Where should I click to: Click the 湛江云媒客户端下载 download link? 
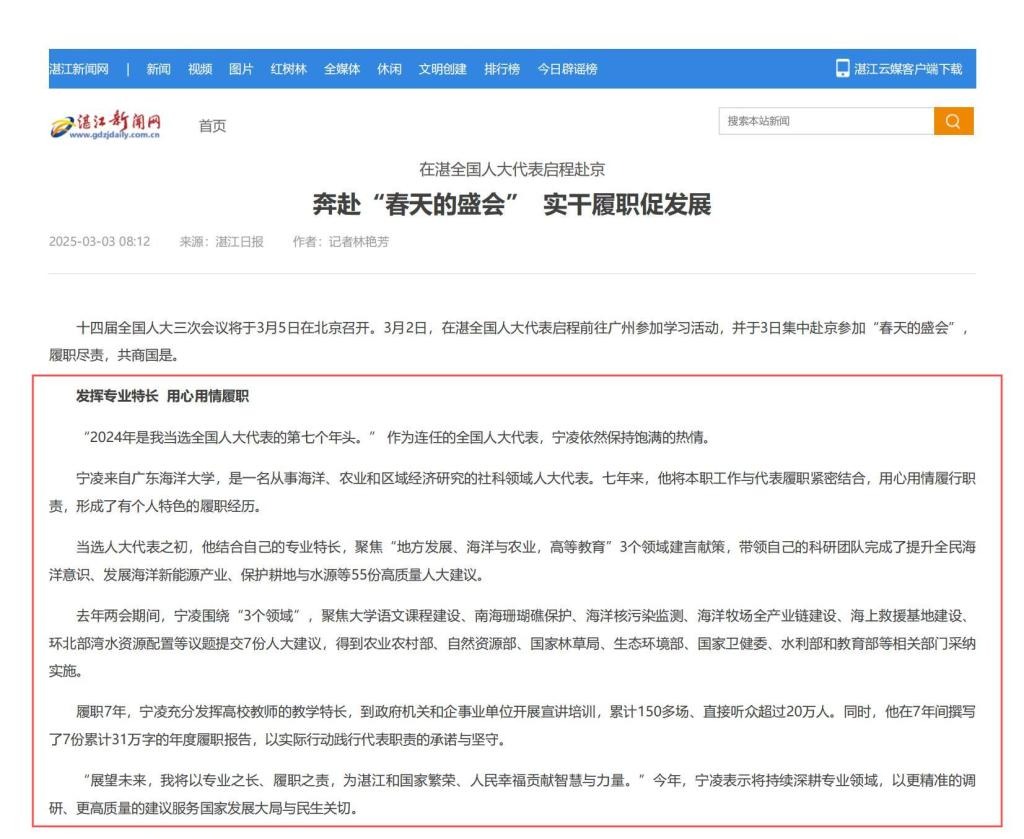click(907, 69)
